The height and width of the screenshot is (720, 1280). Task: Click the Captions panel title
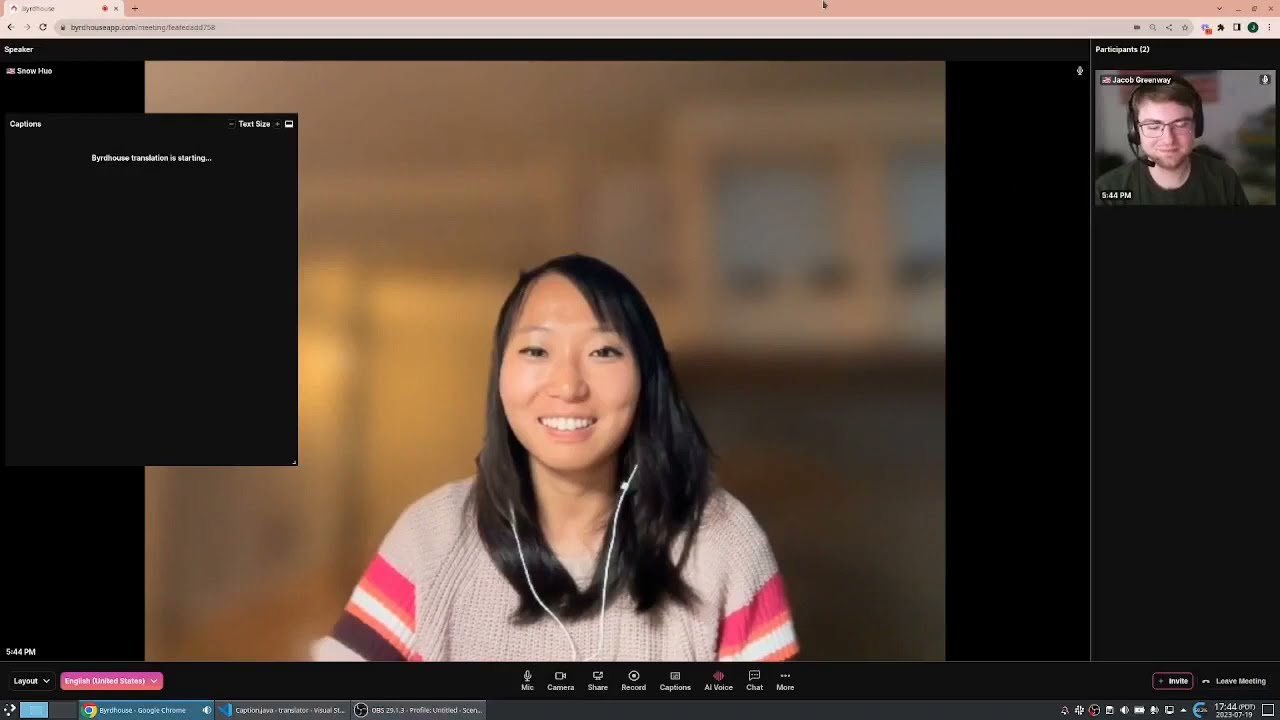pos(25,124)
